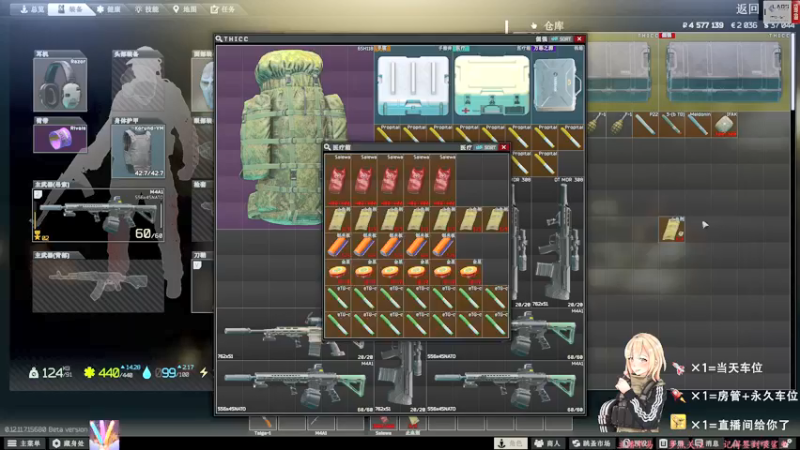800x450 pixels.
Task: Select the lone yellow hemostatic item in stash
Action: click(671, 229)
